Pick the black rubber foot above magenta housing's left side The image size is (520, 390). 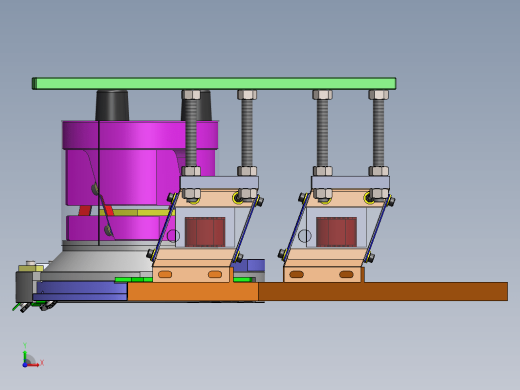(112, 105)
